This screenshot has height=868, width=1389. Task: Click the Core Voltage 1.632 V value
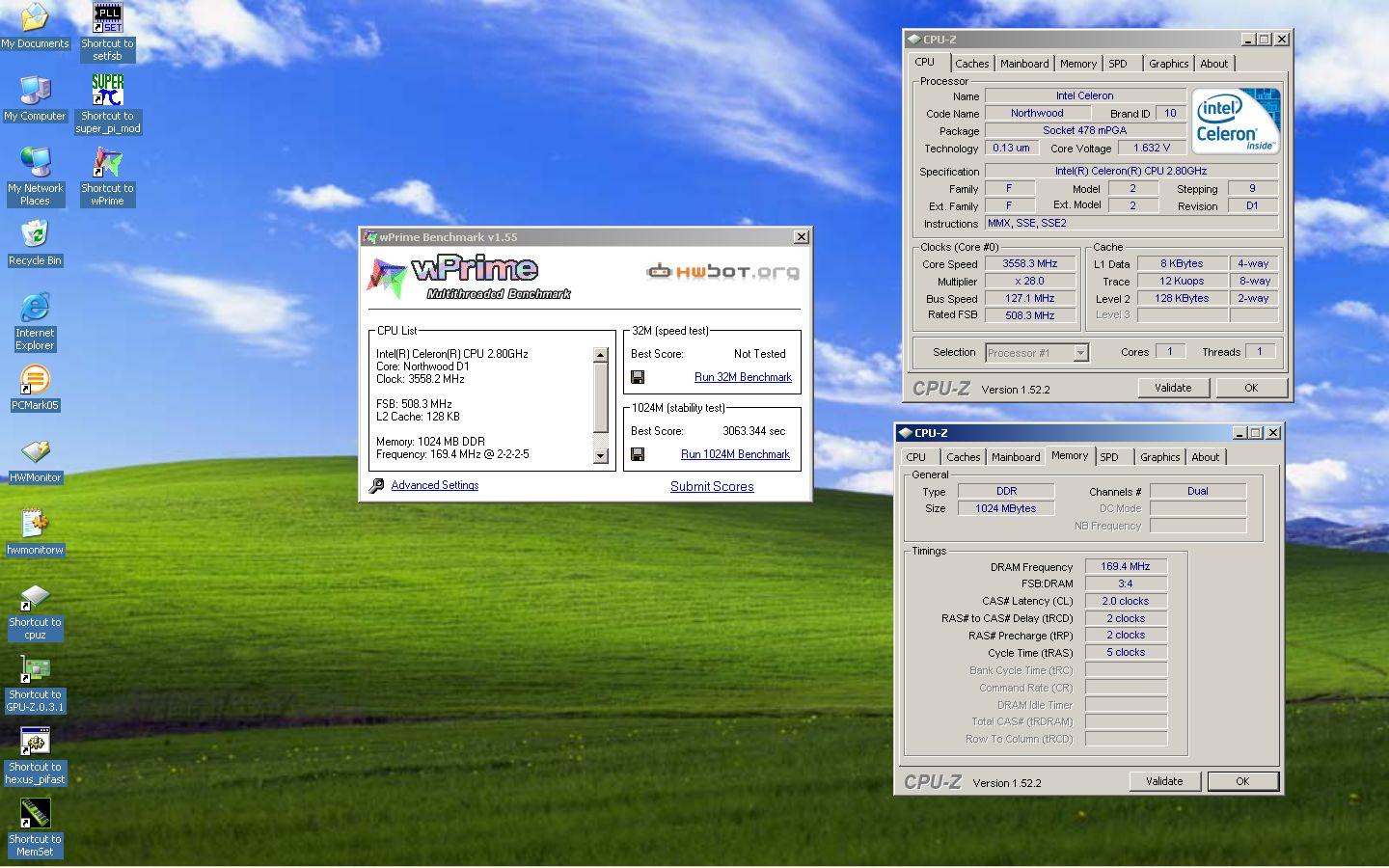pyautogui.click(x=1151, y=148)
